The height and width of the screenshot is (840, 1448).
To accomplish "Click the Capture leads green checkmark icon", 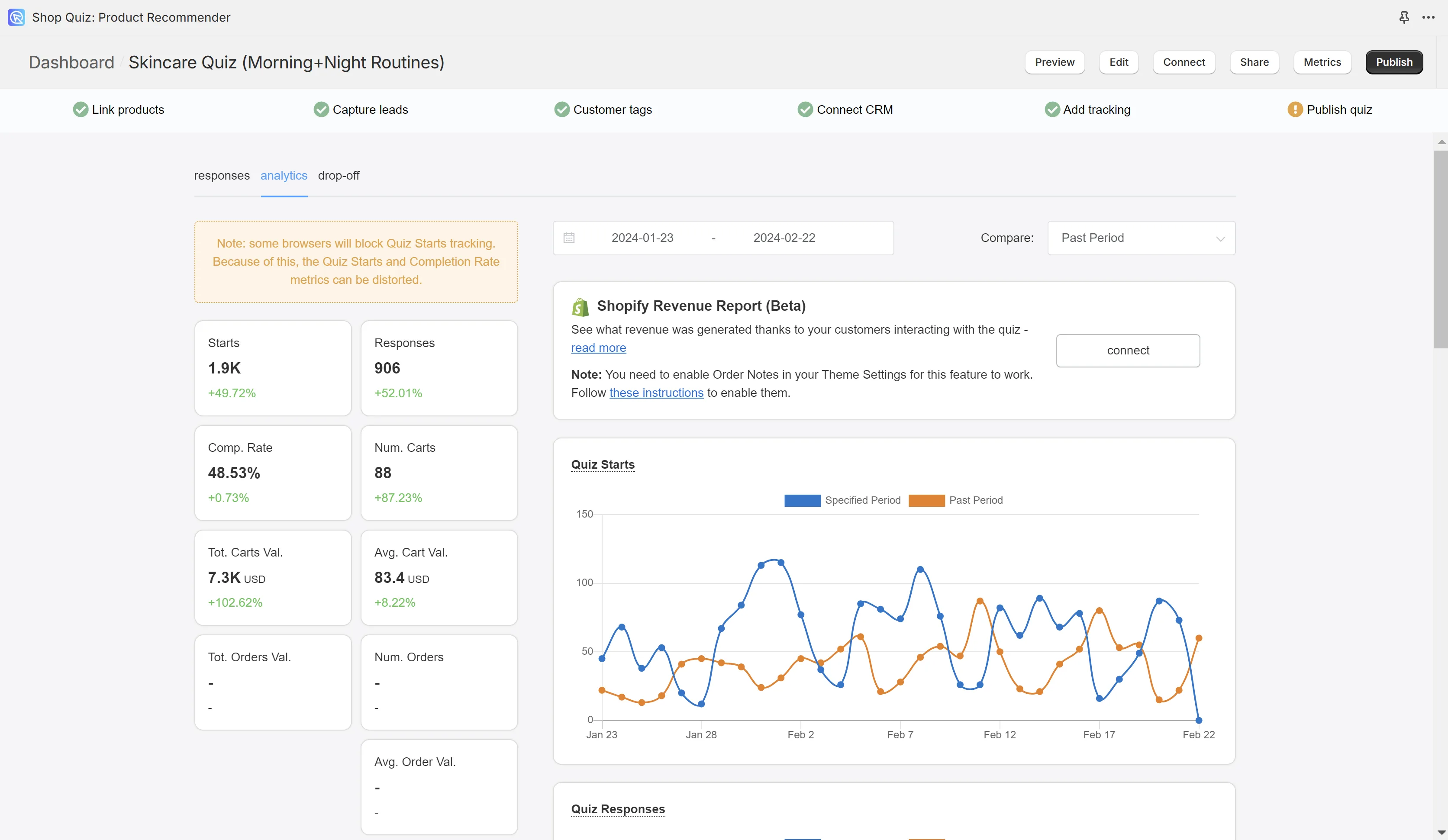I will (x=321, y=109).
